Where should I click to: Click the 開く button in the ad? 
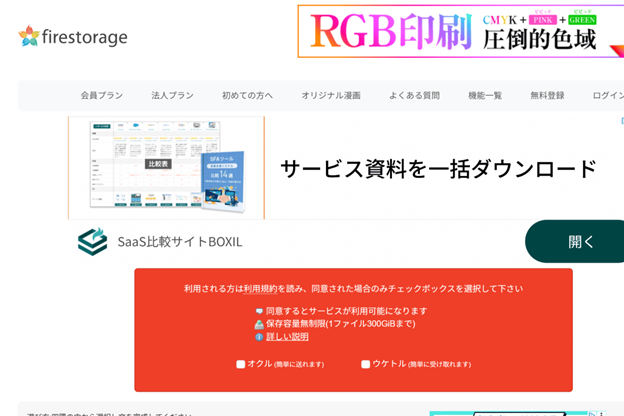point(577,241)
